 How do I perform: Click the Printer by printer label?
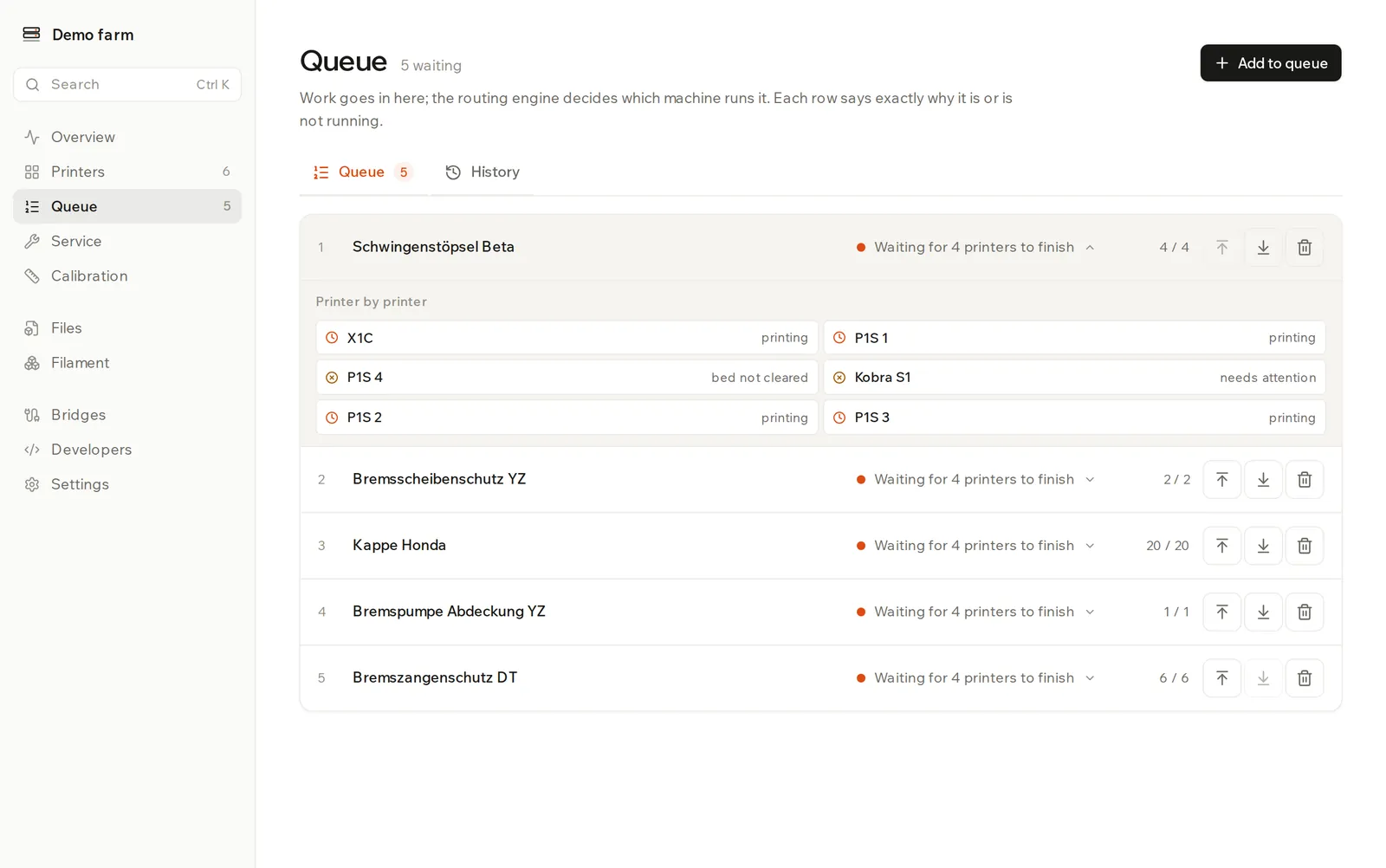pos(371,301)
